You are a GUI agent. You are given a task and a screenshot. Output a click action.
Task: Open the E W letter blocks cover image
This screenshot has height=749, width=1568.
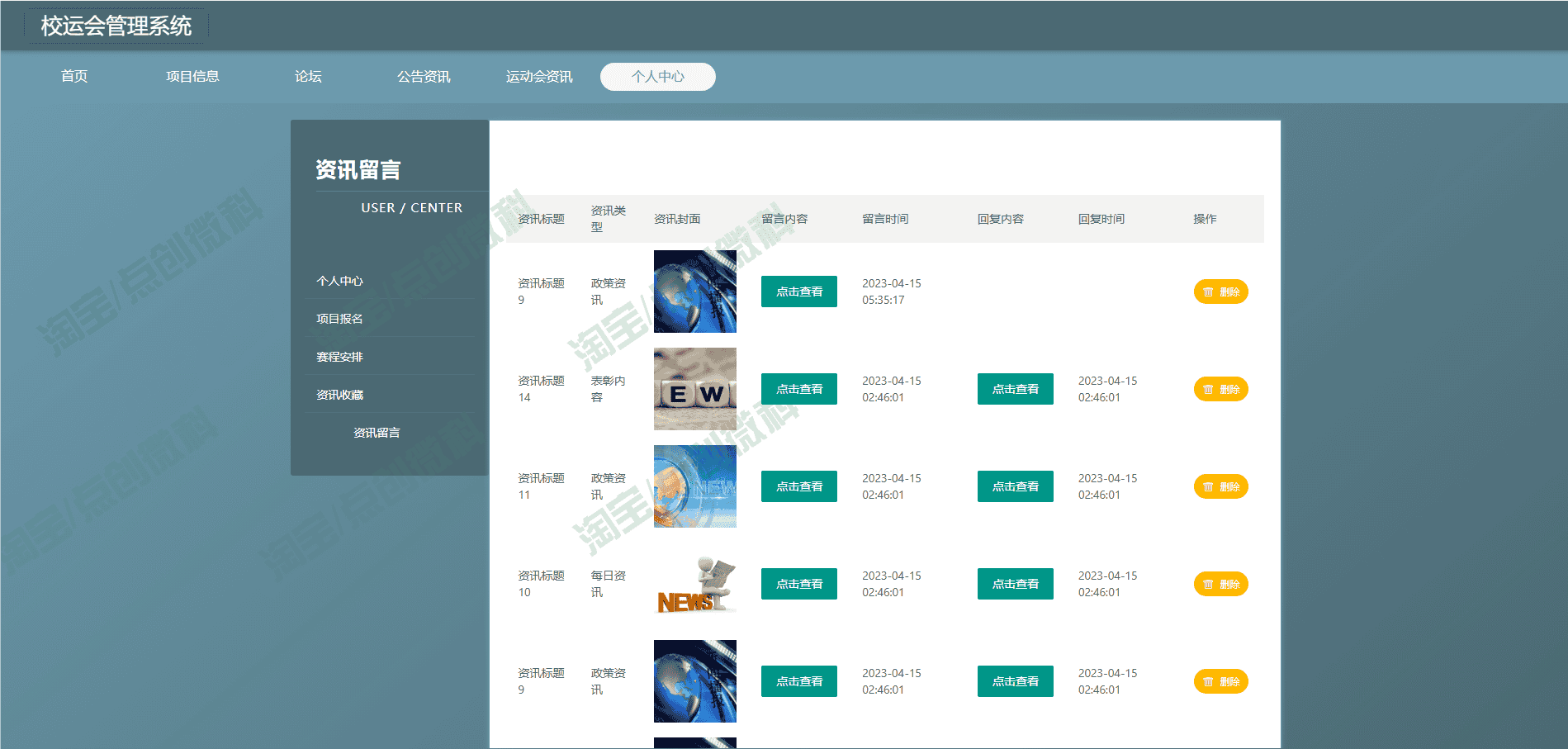click(695, 389)
